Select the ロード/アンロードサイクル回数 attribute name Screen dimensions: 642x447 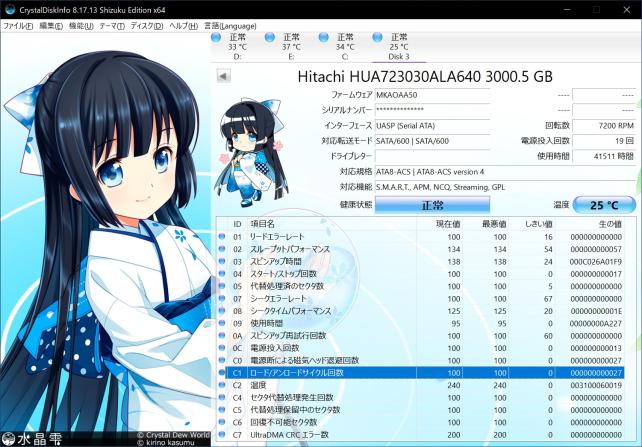297,373
